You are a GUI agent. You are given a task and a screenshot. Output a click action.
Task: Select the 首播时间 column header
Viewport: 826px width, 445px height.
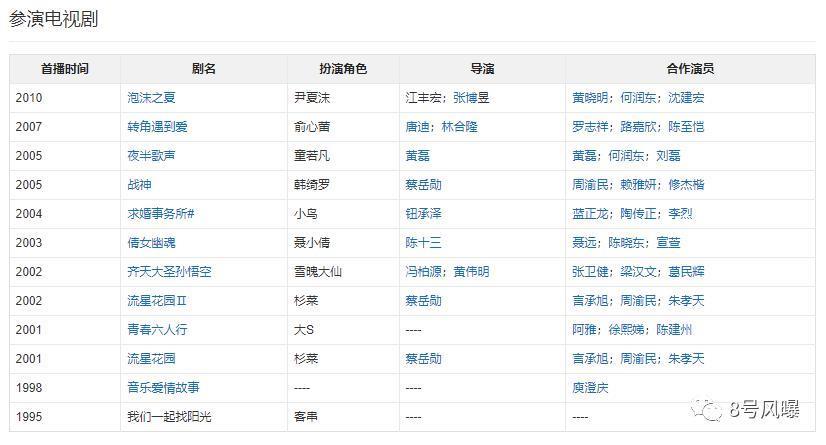[65, 68]
